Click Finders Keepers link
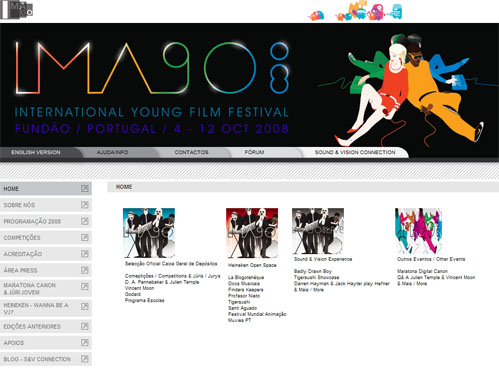This screenshot has width=499, height=374. click(x=246, y=290)
